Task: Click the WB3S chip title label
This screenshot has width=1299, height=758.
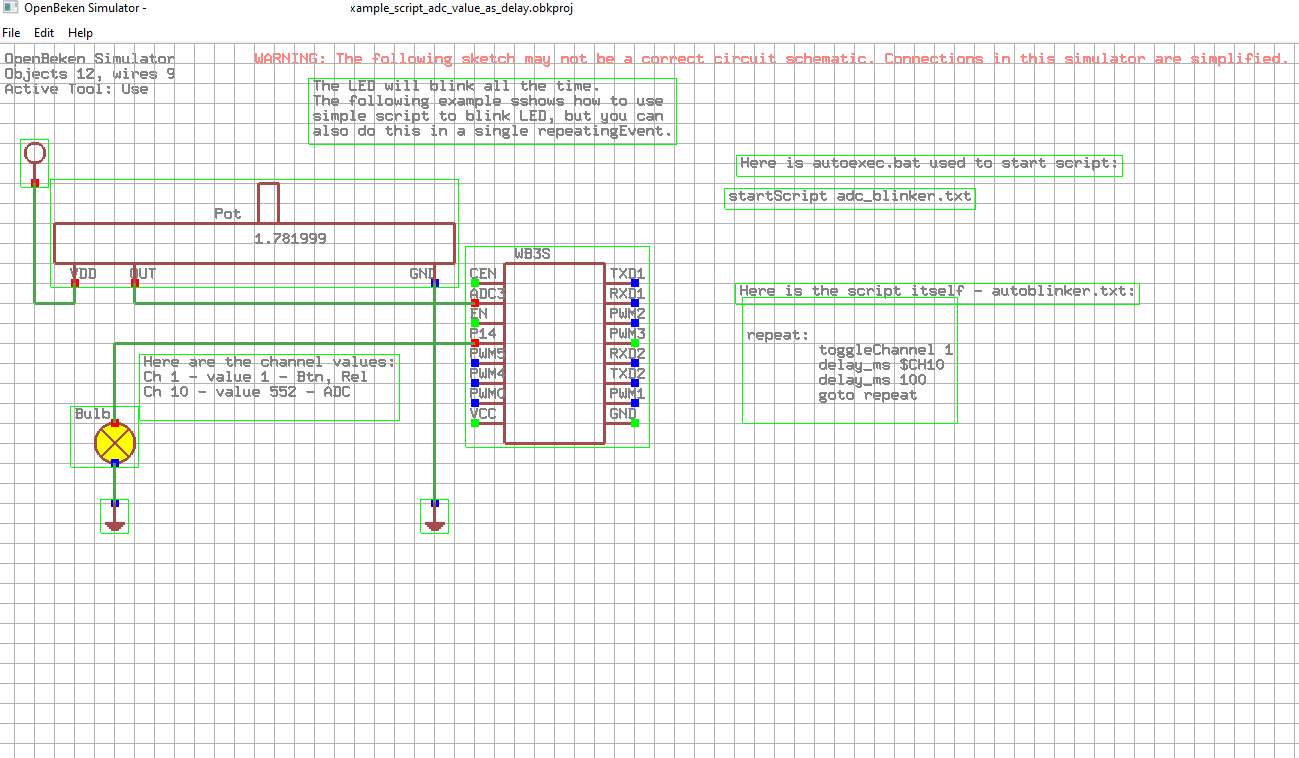Action: 532,254
